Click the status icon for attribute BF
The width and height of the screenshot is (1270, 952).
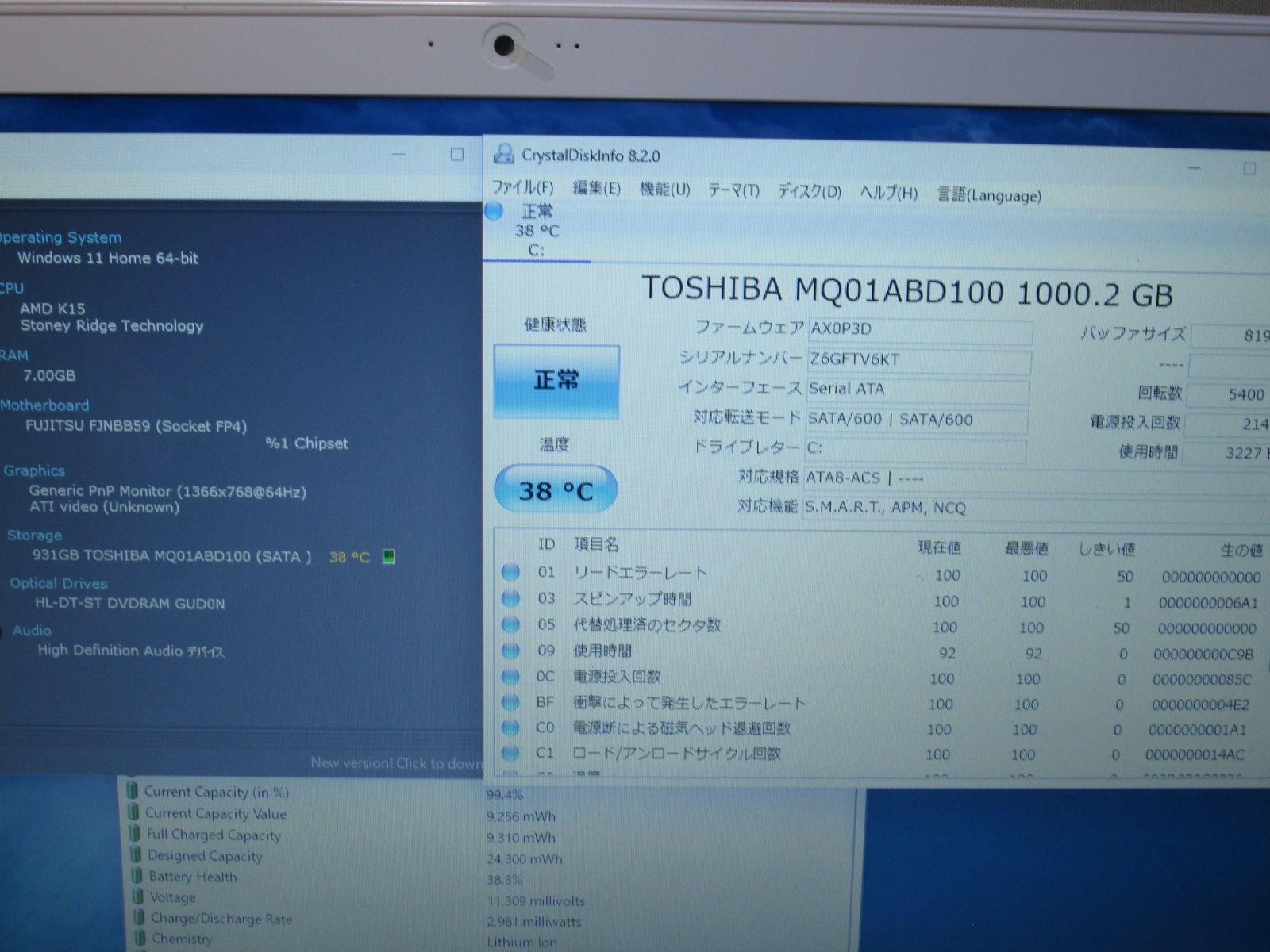(510, 702)
